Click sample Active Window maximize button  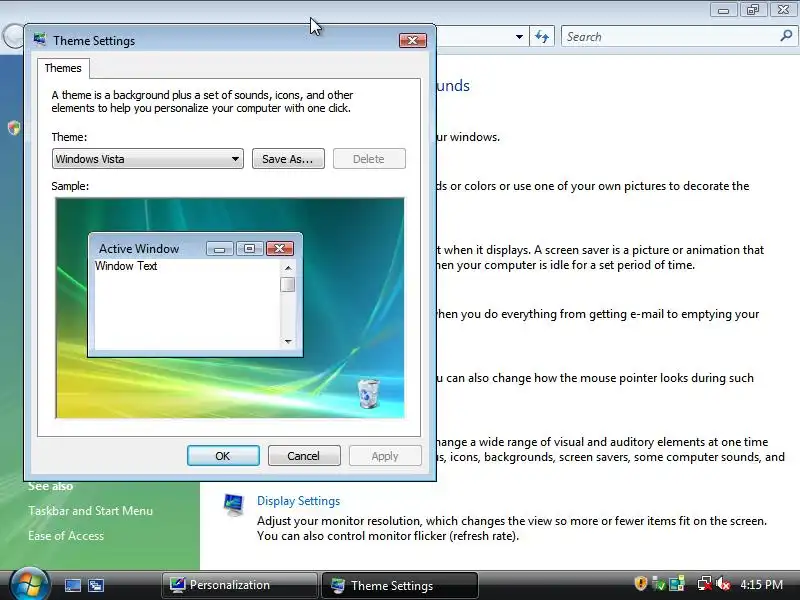click(x=249, y=248)
